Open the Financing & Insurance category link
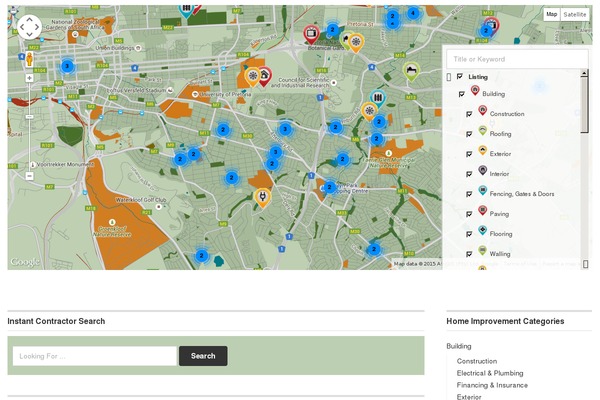The height and width of the screenshot is (400, 600). (x=492, y=385)
